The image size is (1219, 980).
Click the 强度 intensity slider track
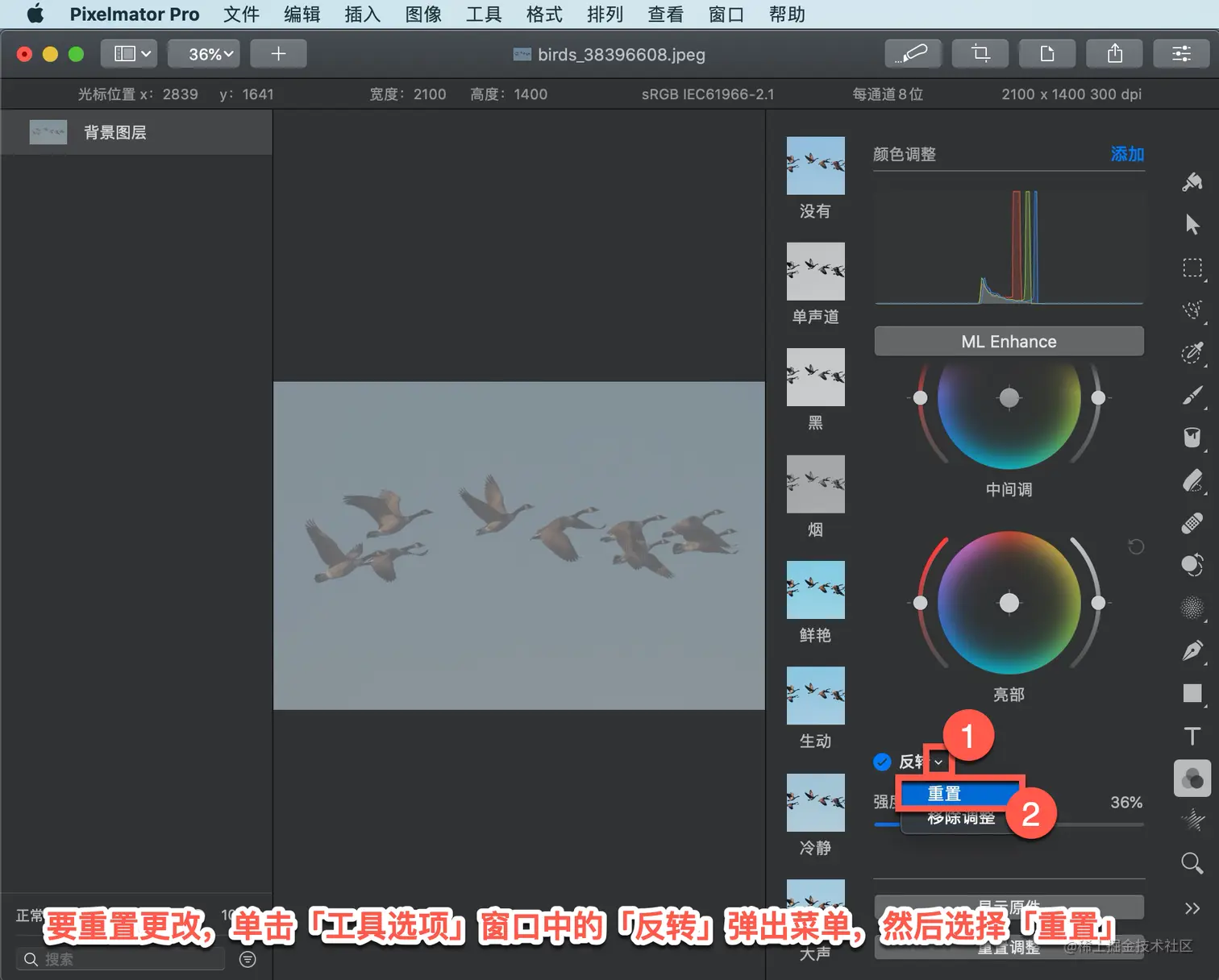pyautogui.click(x=1009, y=824)
